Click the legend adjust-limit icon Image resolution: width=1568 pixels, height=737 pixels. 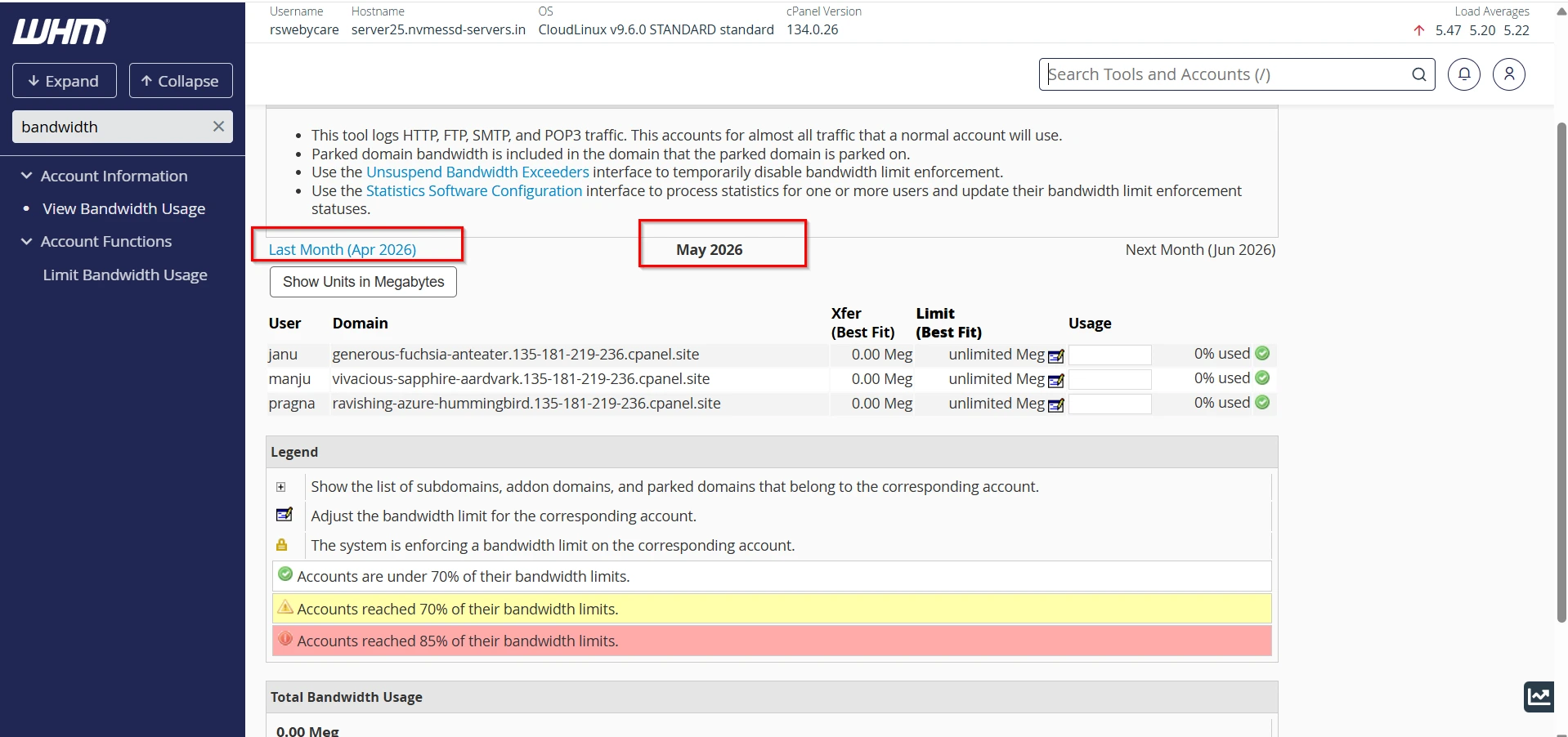[x=284, y=514]
